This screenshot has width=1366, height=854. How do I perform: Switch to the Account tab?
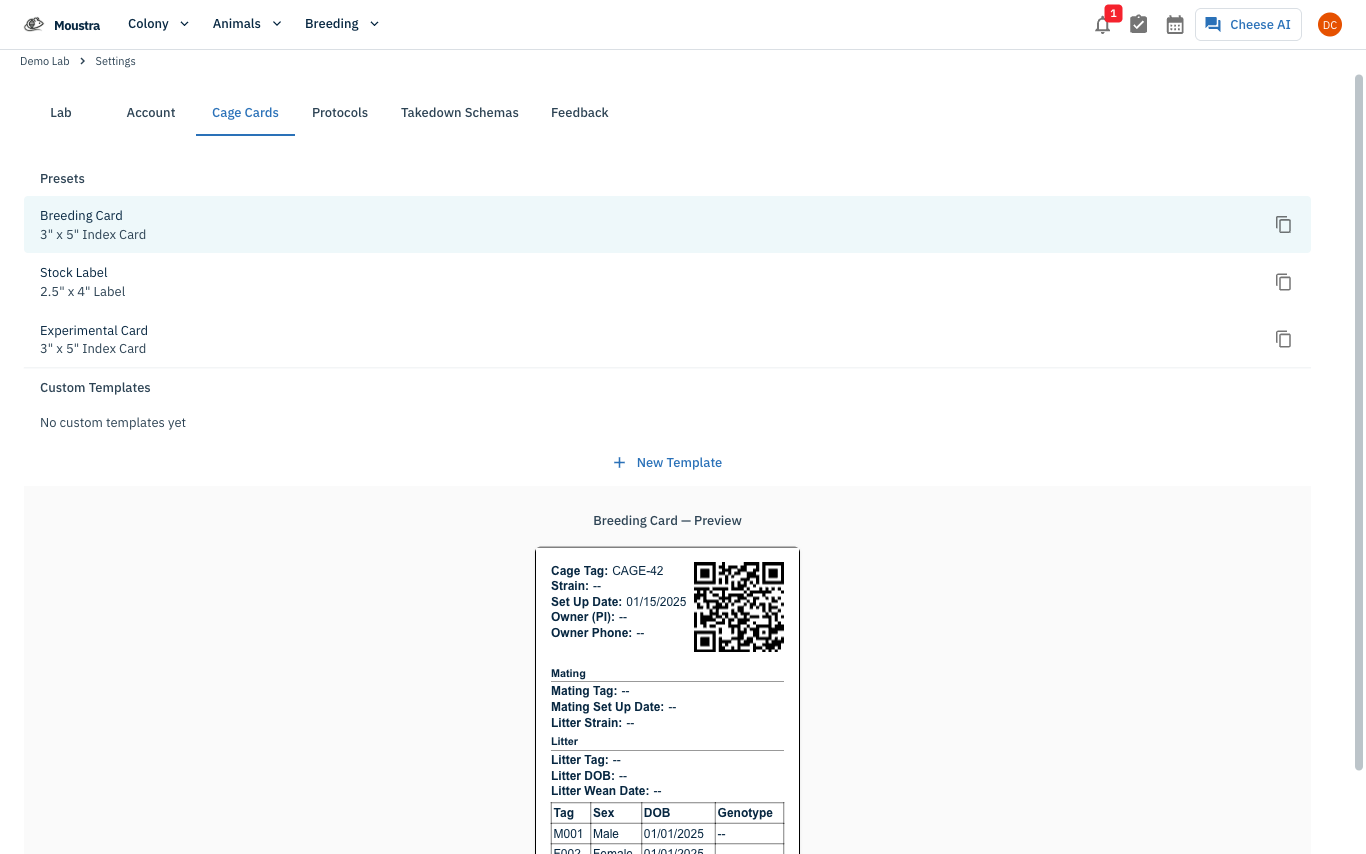click(151, 113)
